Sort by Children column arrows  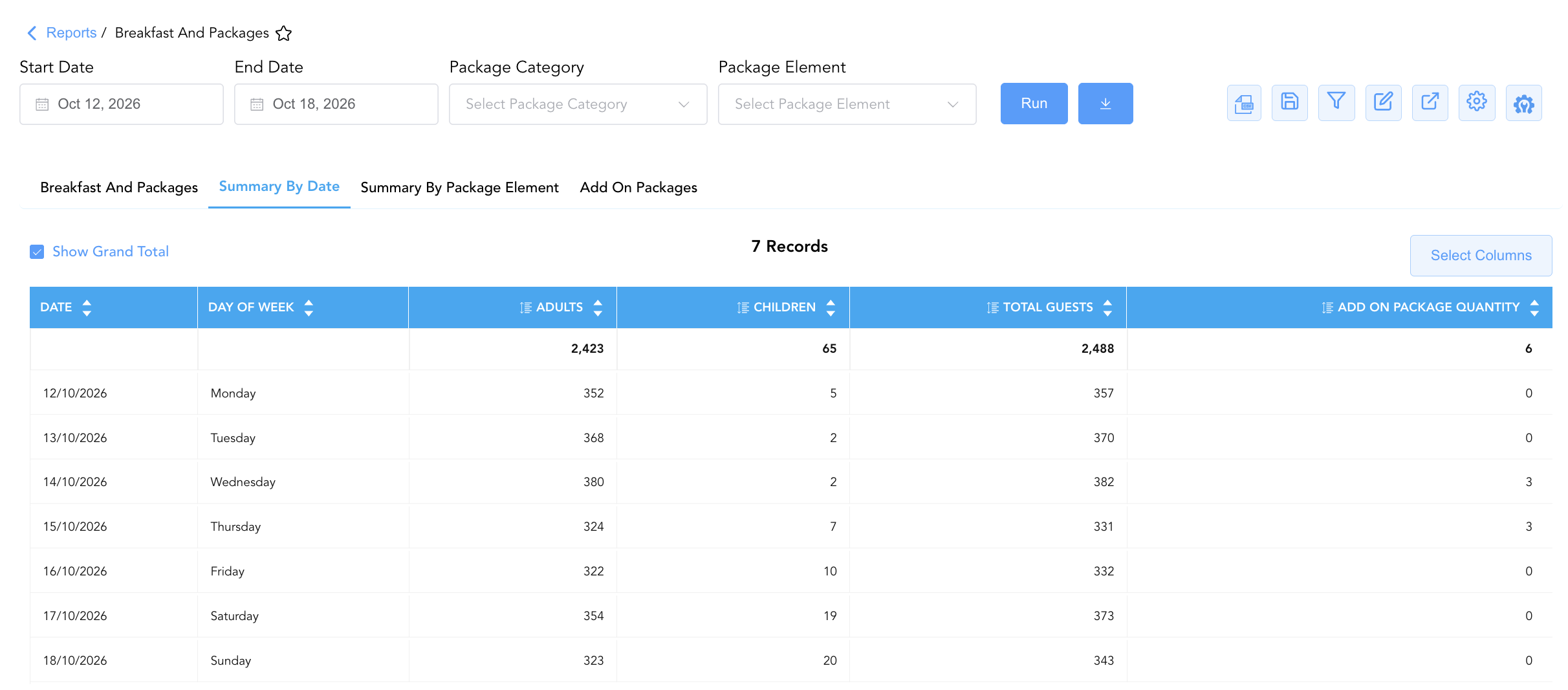point(831,307)
